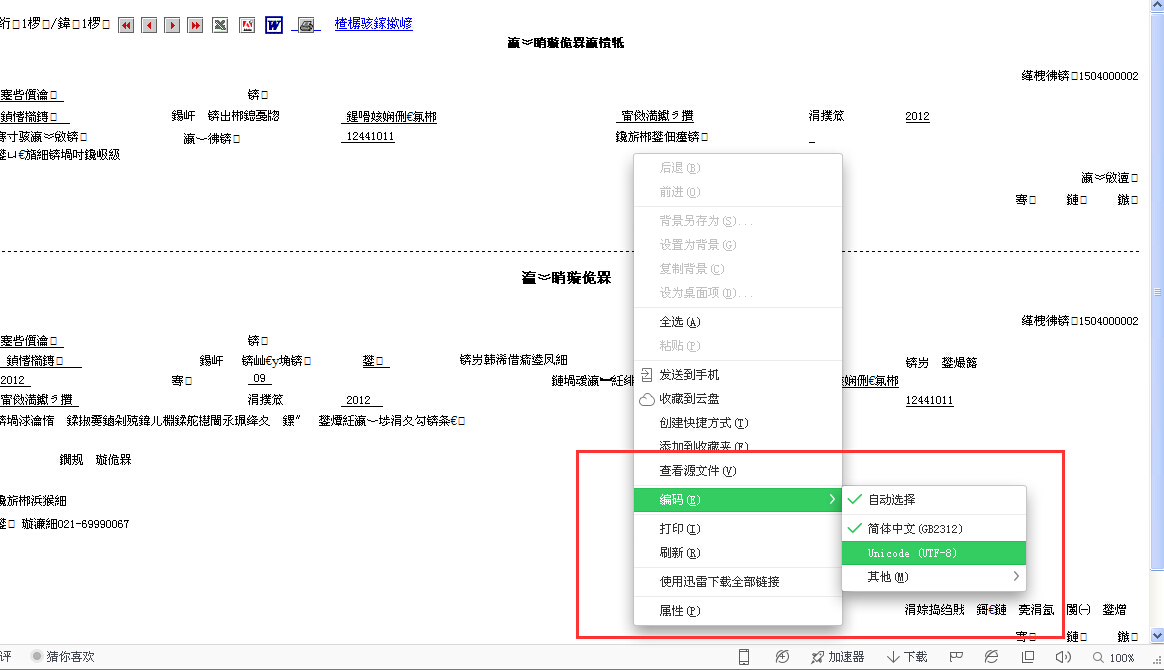The height and width of the screenshot is (670, 1164).
Task: Advance to the next report page
Action: (x=172, y=25)
